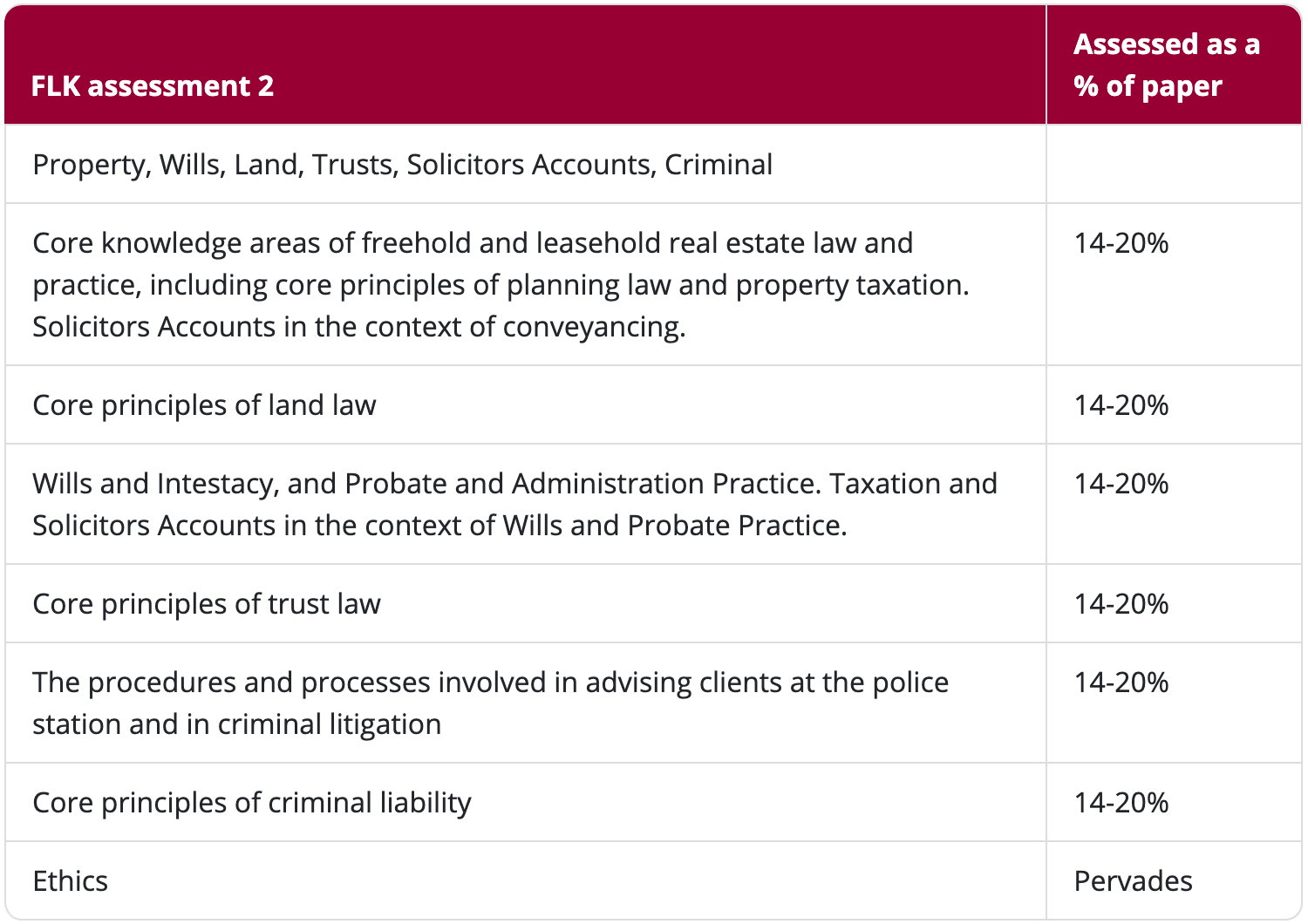
Task: Select the "Property, Wills, Land, Trusts" subject row
Action: pyautogui.click(x=402, y=165)
